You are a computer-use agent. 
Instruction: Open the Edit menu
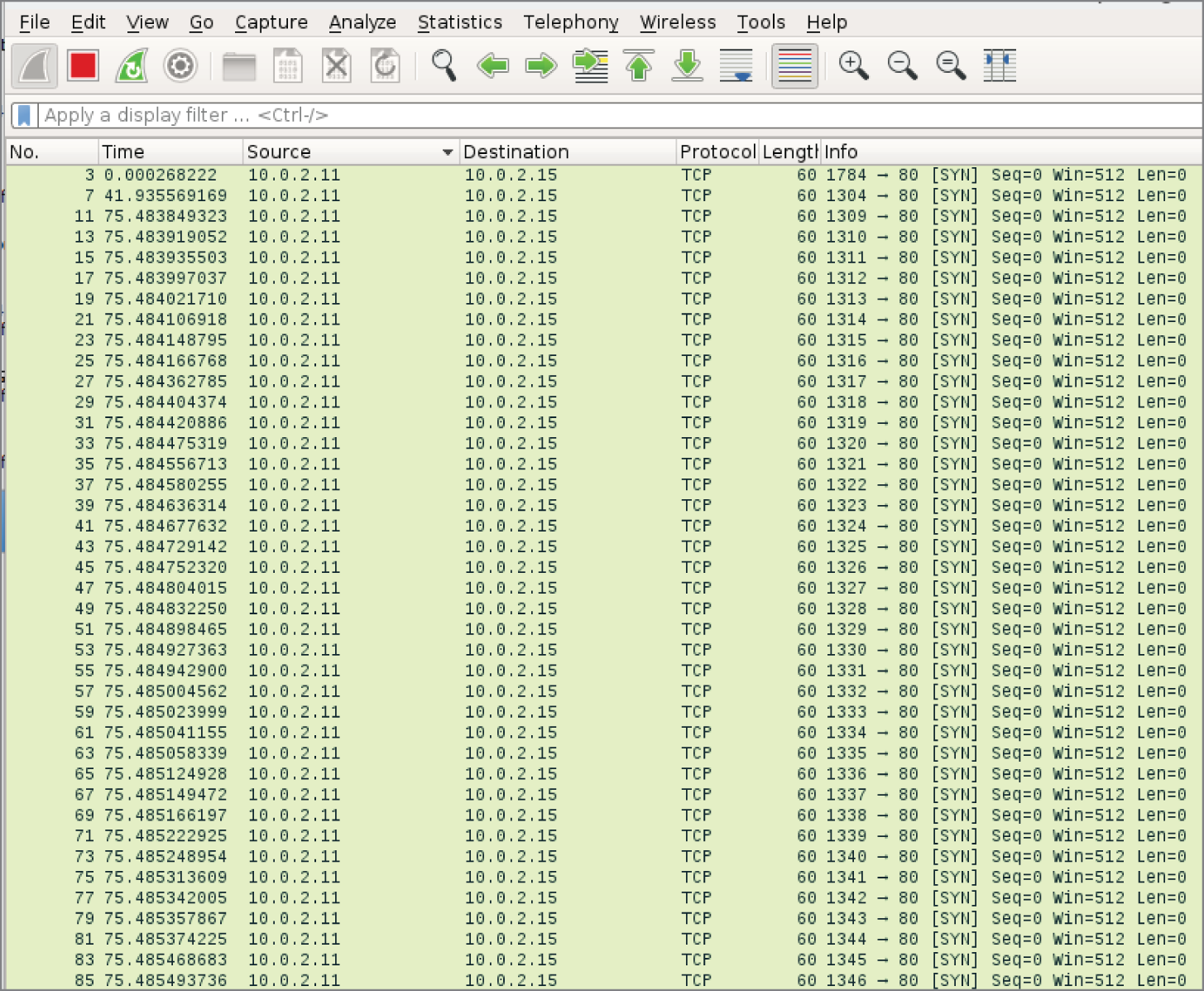(x=88, y=22)
